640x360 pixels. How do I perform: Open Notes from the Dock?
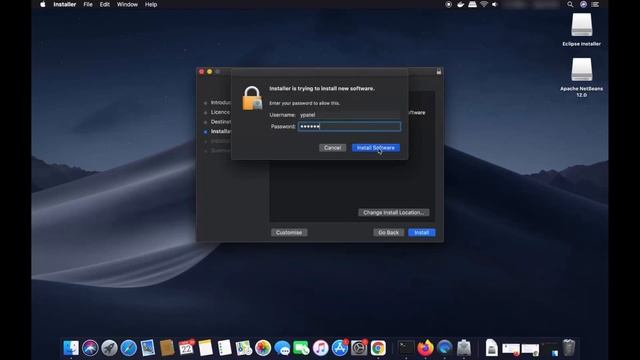click(x=205, y=348)
